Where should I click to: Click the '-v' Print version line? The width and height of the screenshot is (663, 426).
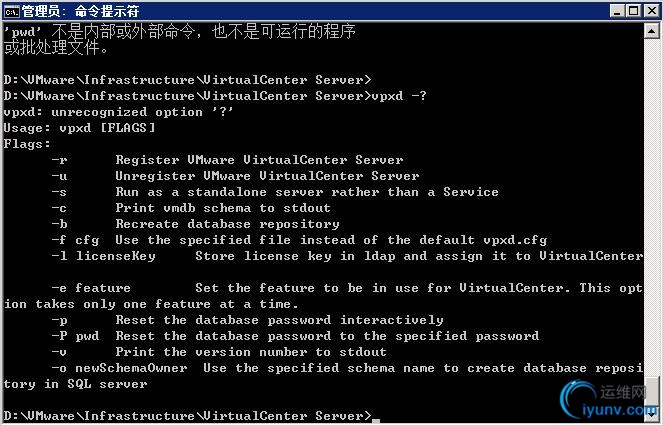(219, 352)
